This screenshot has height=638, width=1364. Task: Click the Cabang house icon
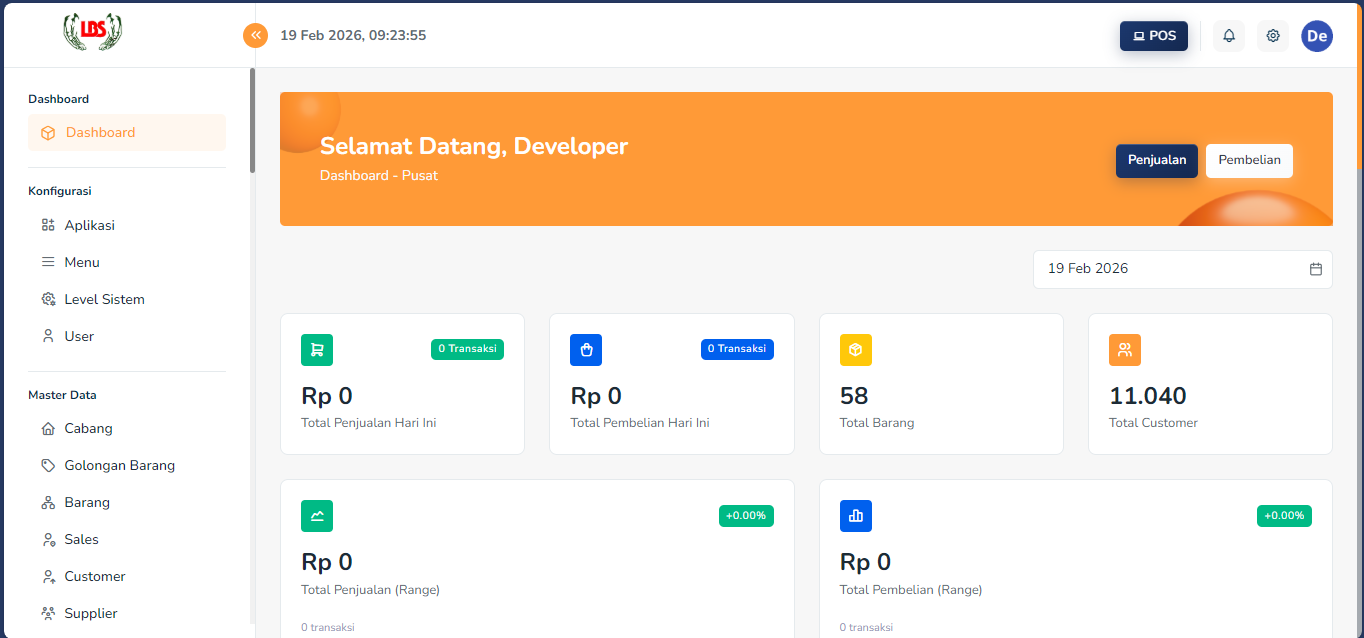48,428
